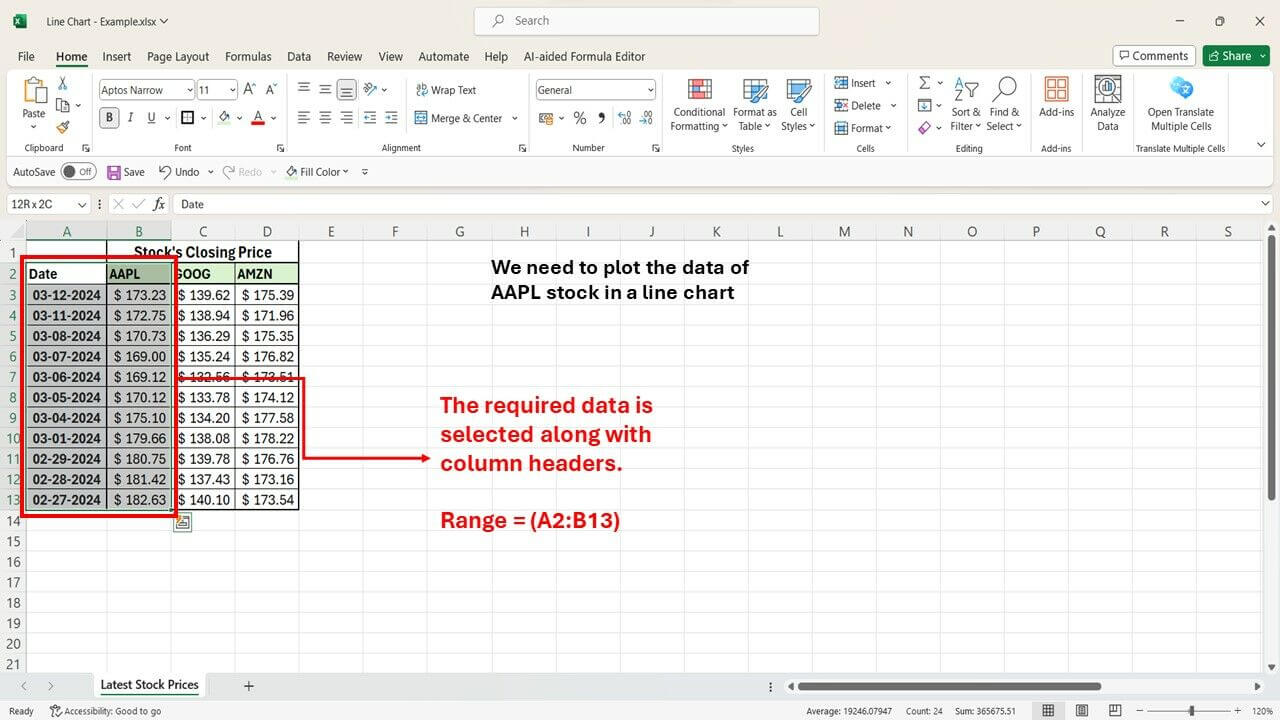The width and height of the screenshot is (1280, 720).
Task: Select the Latest Stock Prices sheet tab
Action: [150, 685]
